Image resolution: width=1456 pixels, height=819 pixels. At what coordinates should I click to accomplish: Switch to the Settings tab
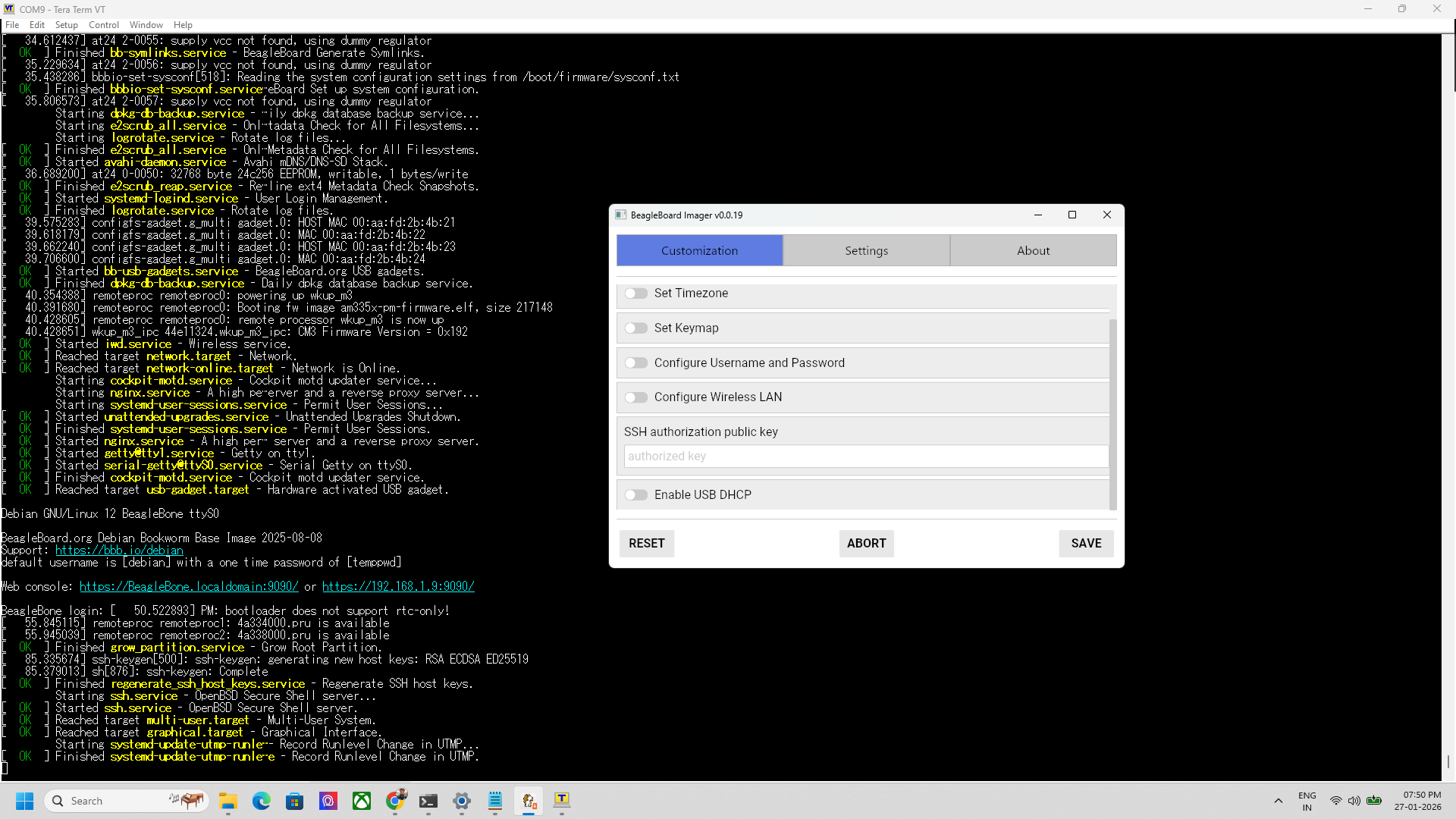click(x=866, y=251)
